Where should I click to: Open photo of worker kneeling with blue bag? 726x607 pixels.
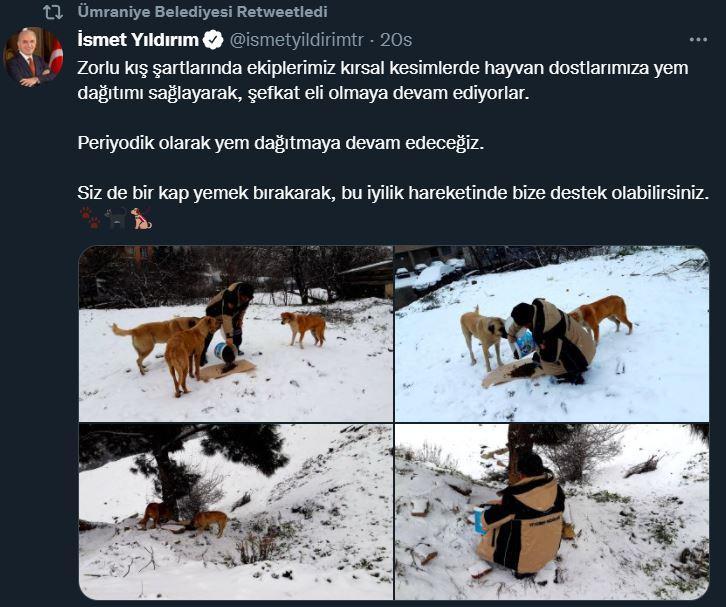click(552, 512)
